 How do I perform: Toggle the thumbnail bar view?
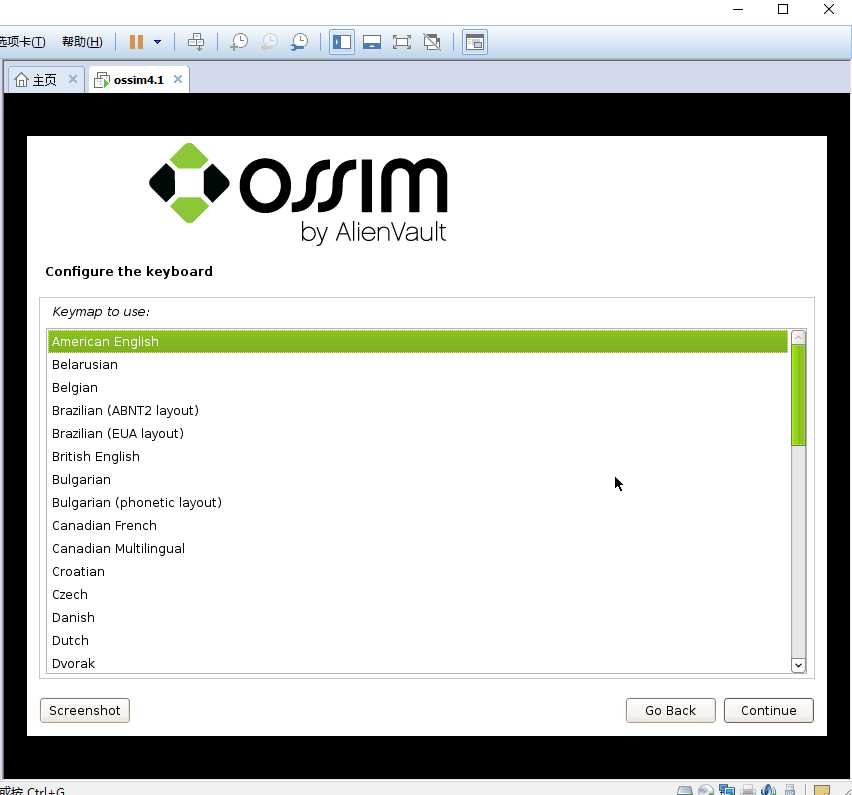[x=372, y=42]
